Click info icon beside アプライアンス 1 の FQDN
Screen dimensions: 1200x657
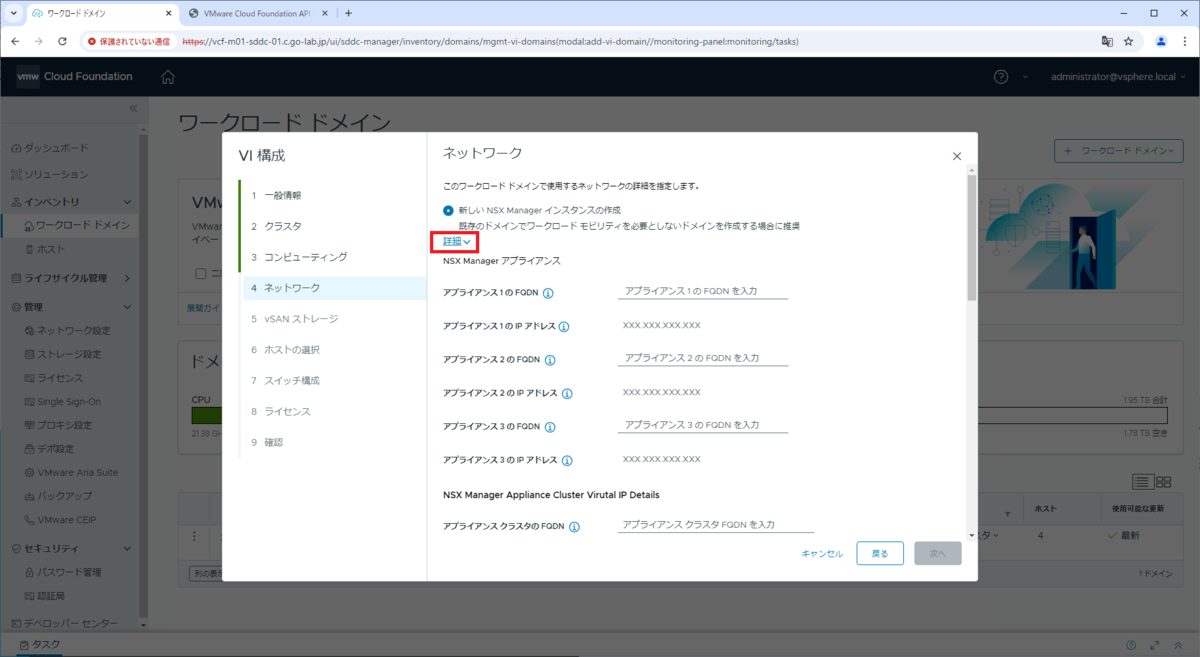click(548, 293)
